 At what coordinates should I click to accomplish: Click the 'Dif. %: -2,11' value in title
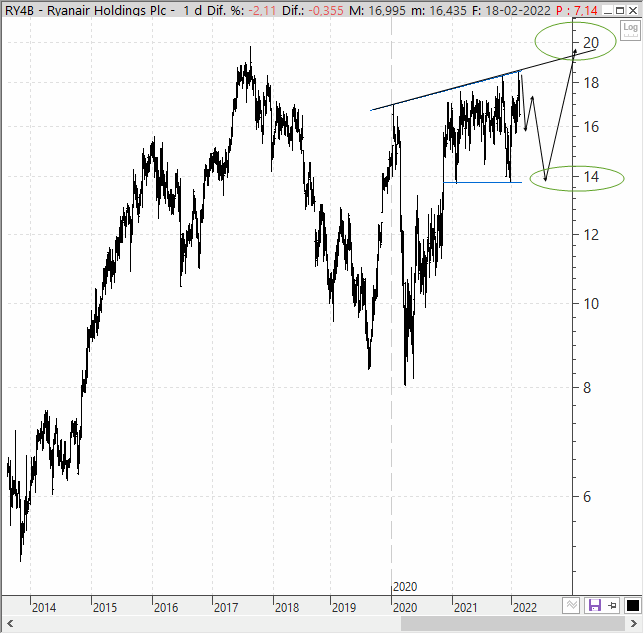coord(241,10)
